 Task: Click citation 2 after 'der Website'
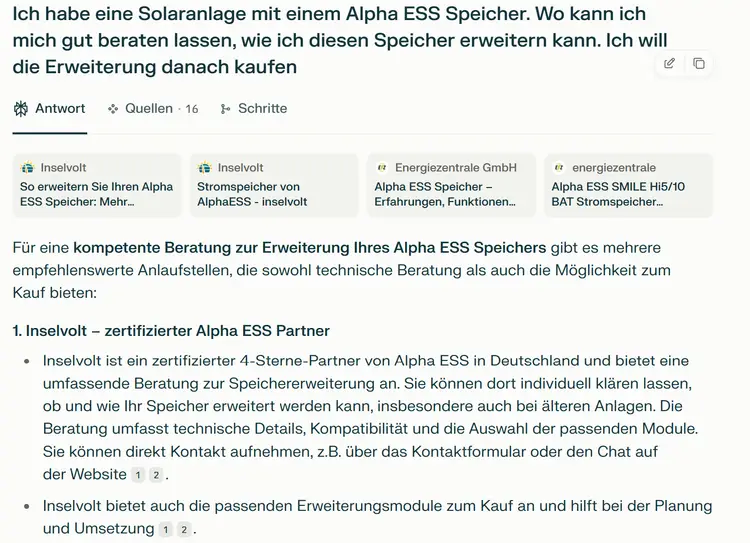tap(156, 475)
